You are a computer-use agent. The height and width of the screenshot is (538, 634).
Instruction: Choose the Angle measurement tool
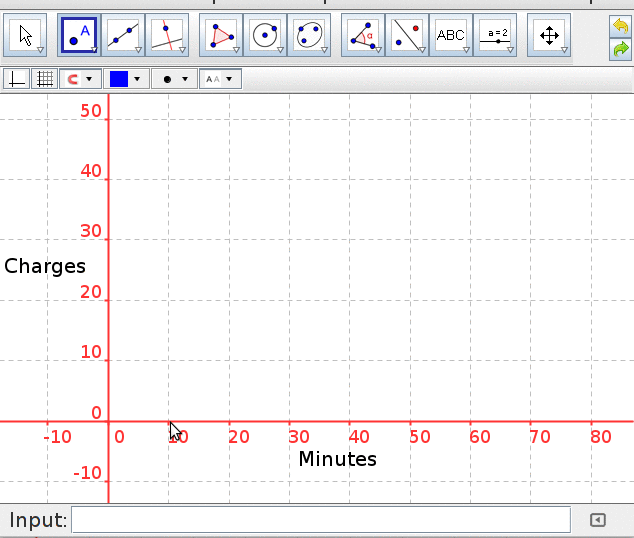(x=362, y=35)
